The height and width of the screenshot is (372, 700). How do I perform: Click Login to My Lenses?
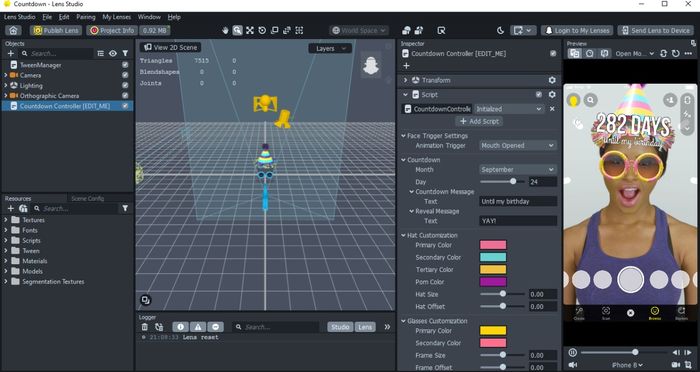[577, 30]
